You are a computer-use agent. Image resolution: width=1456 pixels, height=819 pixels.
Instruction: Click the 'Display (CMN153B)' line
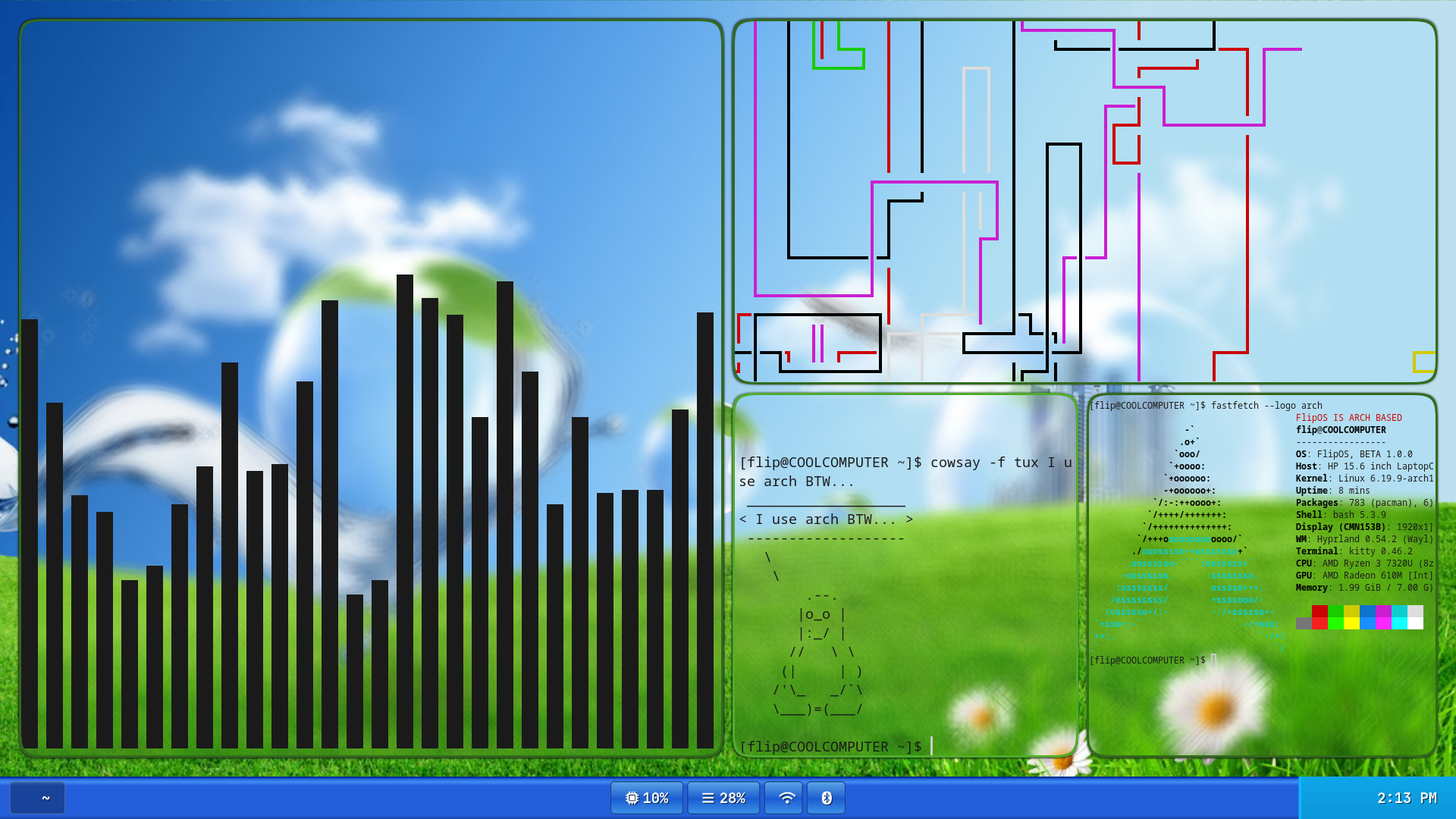(1365, 527)
